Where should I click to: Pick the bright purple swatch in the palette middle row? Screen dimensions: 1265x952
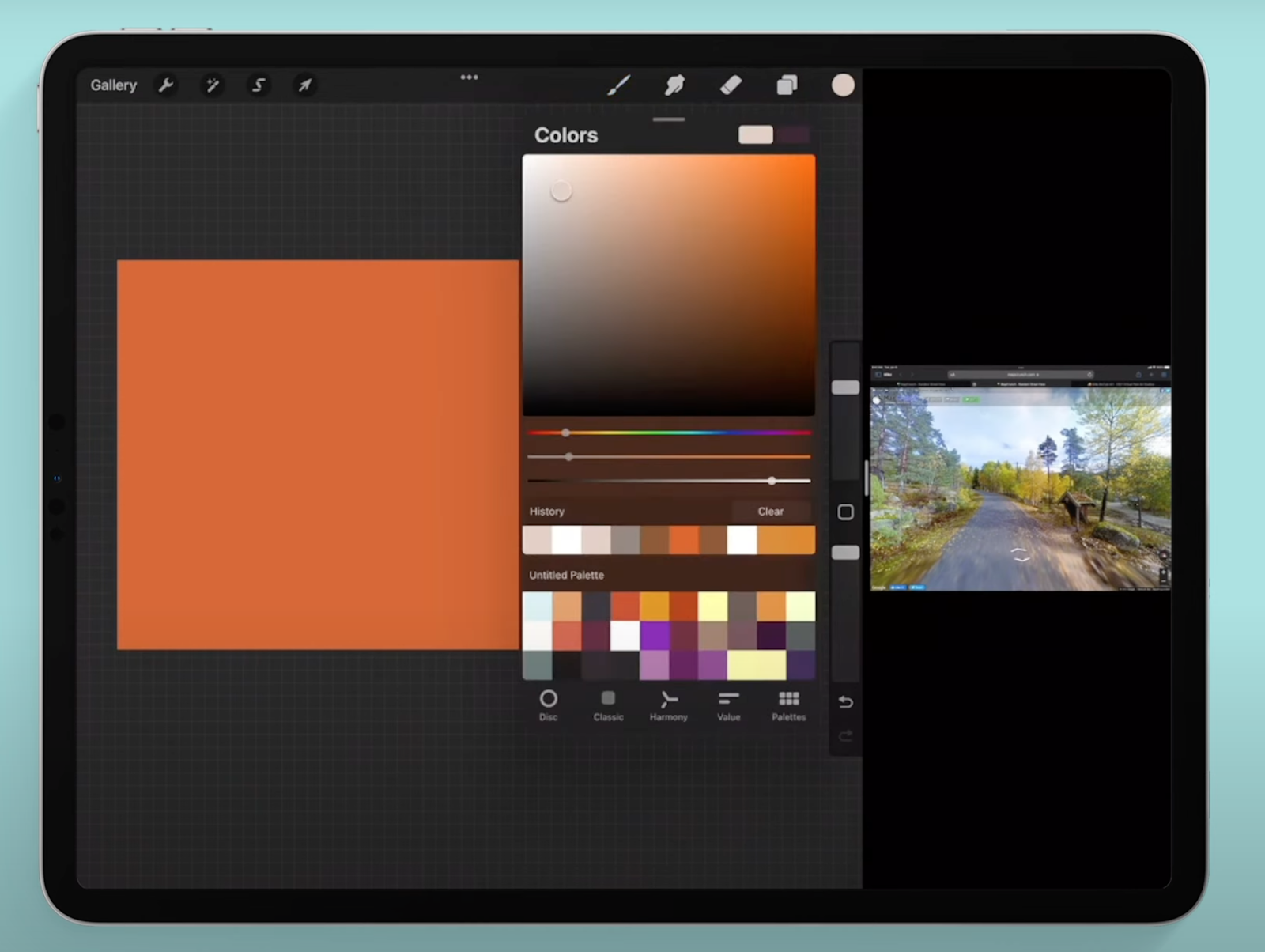(x=655, y=636)
